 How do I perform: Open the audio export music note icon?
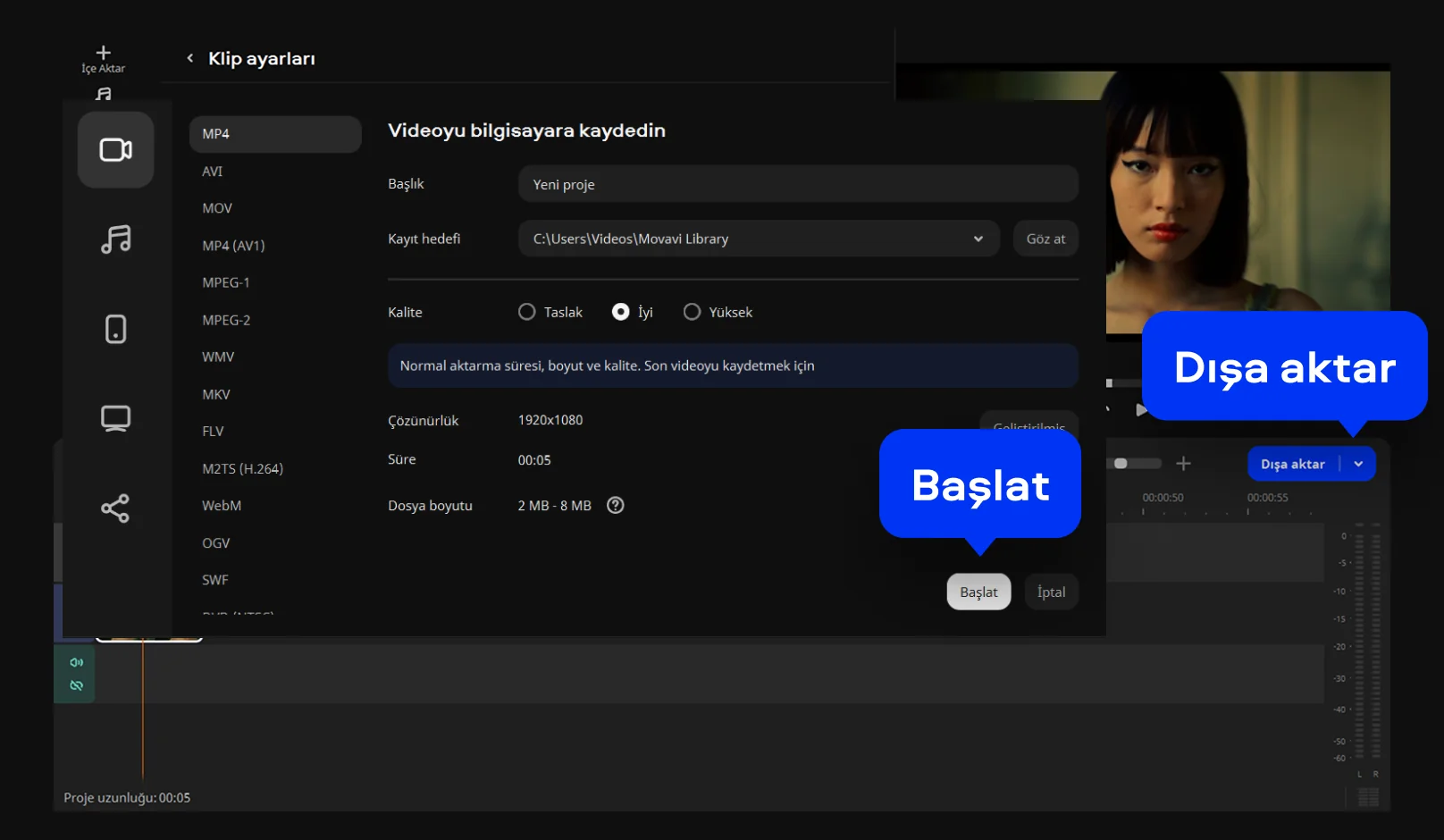[115, 239]
